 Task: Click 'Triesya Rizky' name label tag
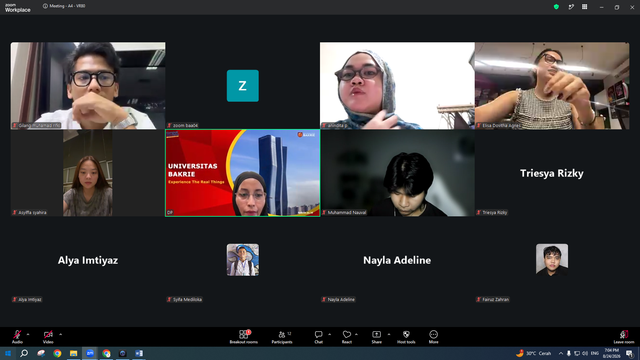[x=492, y=213]
